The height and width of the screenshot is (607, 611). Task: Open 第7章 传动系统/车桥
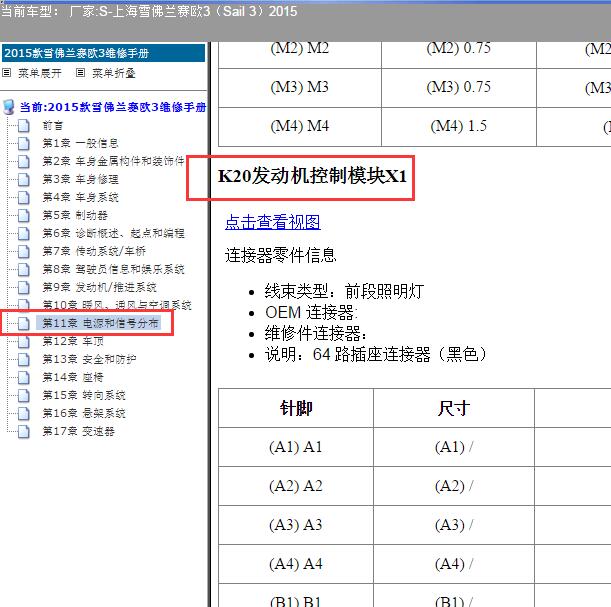[x=94, y=251]
